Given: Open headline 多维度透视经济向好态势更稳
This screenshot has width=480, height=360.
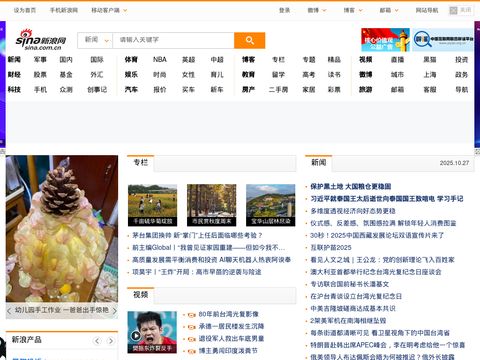Looking at the screenshot, I should 353,211.
